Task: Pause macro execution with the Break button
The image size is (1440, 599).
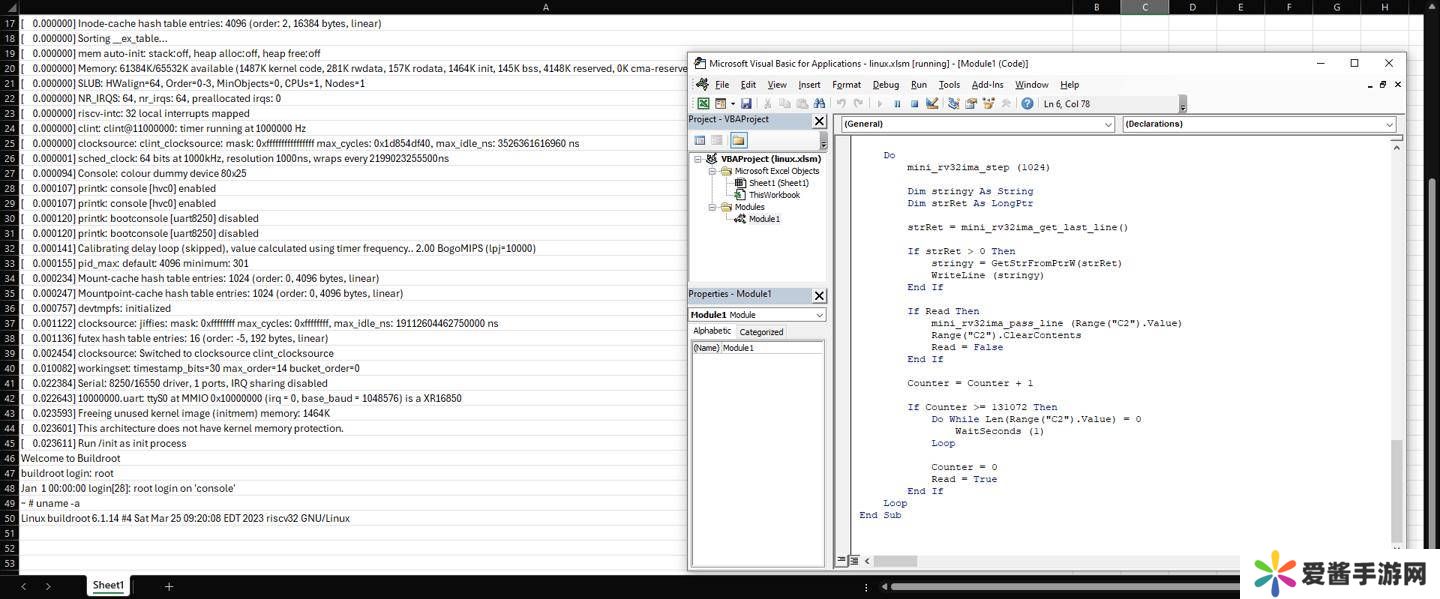Action: 897,104
